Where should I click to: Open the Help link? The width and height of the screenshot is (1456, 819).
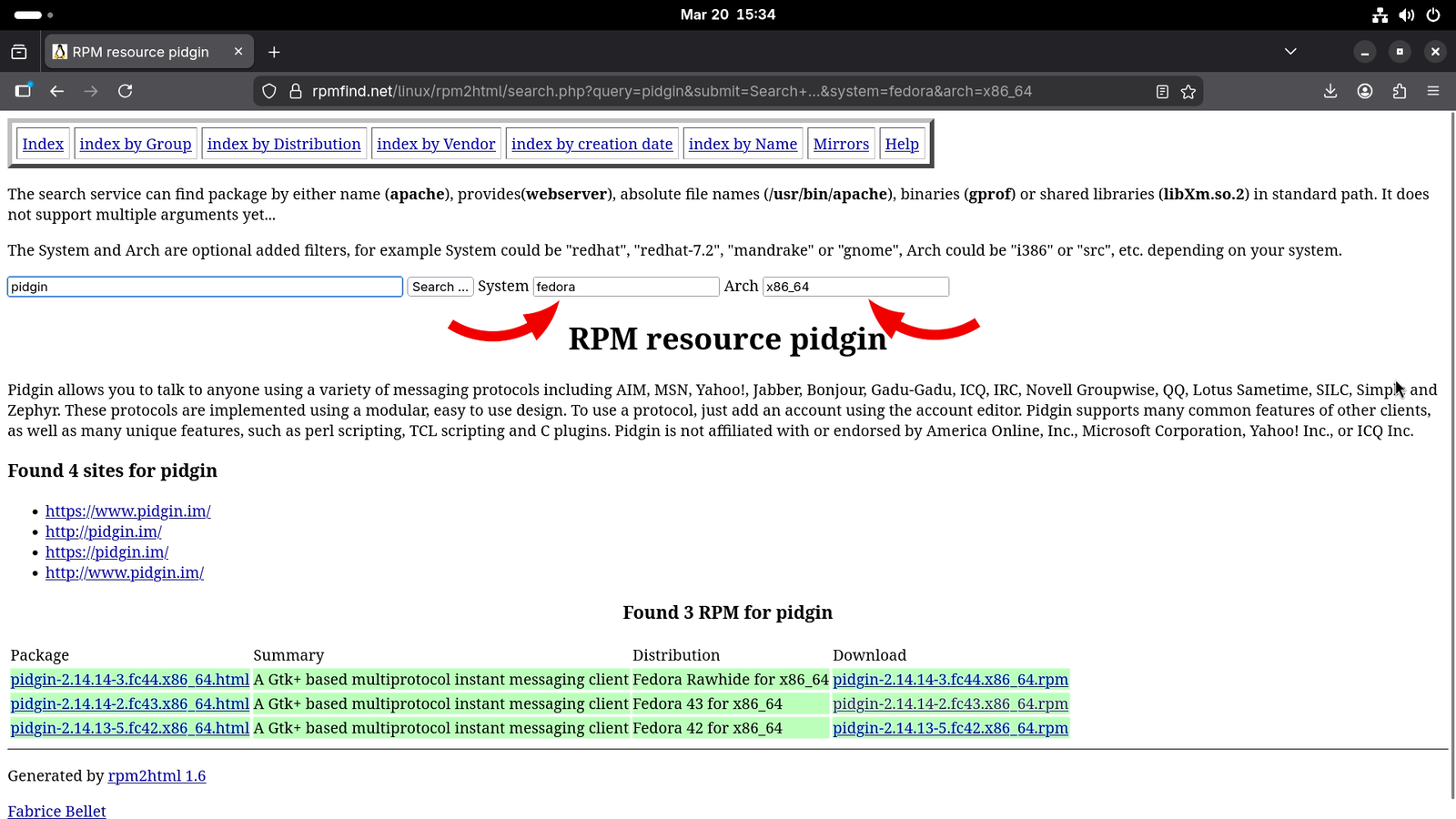(902, 144)
